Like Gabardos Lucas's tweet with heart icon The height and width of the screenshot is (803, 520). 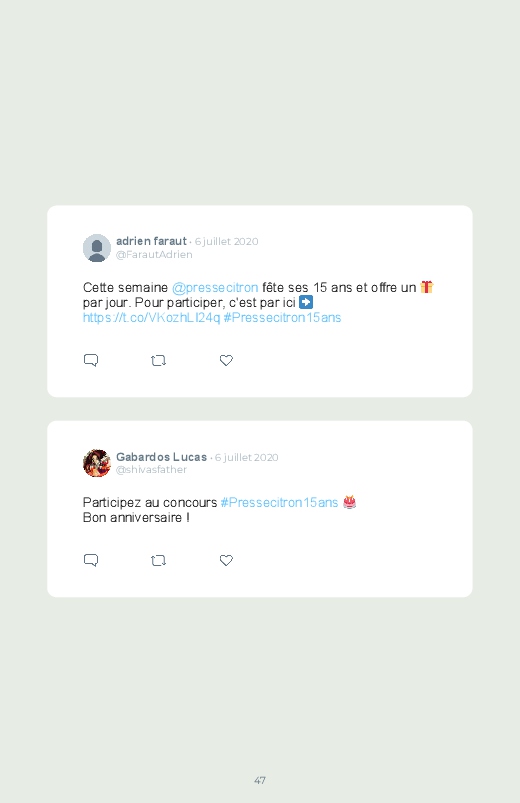pos(226,561)
